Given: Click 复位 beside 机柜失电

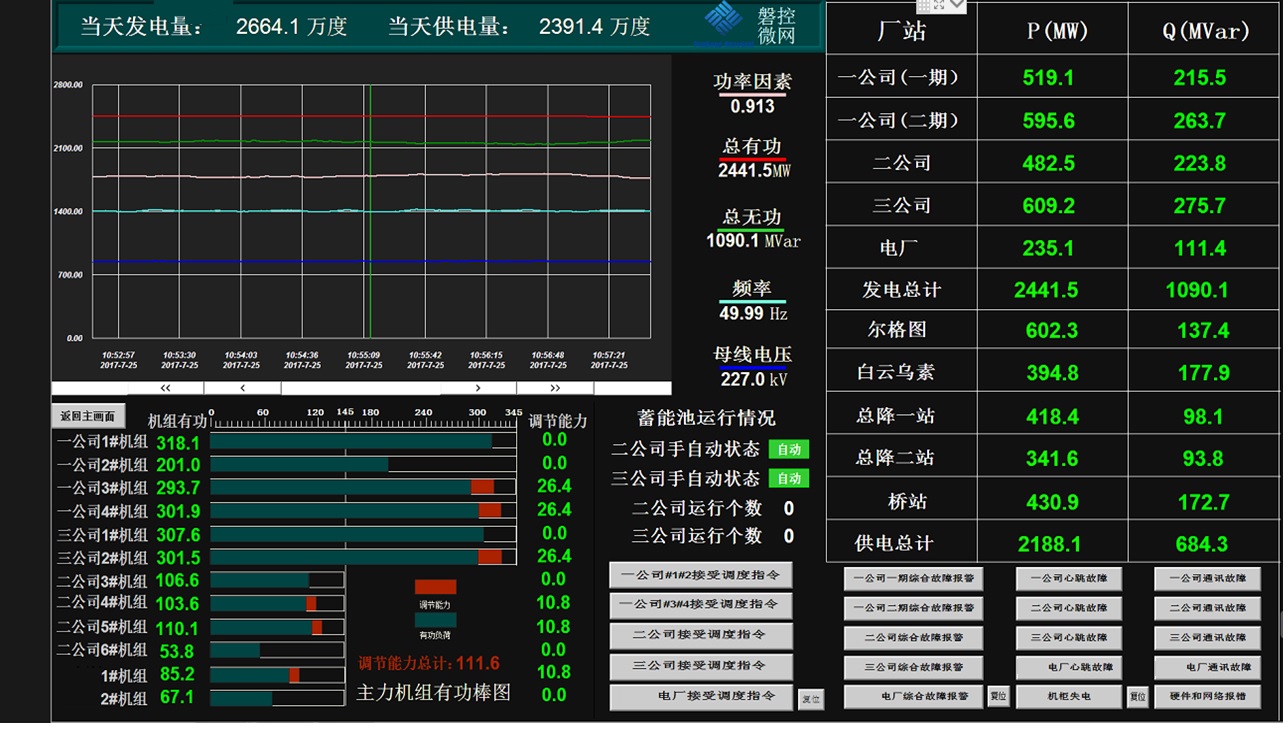Looking at the screenshot, I should (x=1137, y=697).
